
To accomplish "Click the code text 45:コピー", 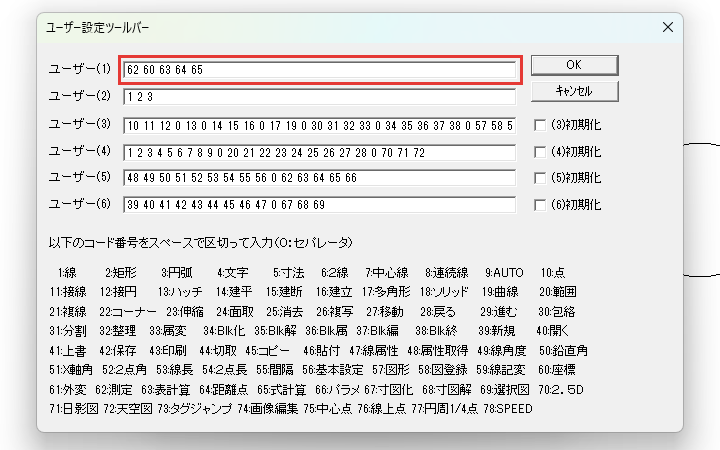I will (x=267, y=351).
